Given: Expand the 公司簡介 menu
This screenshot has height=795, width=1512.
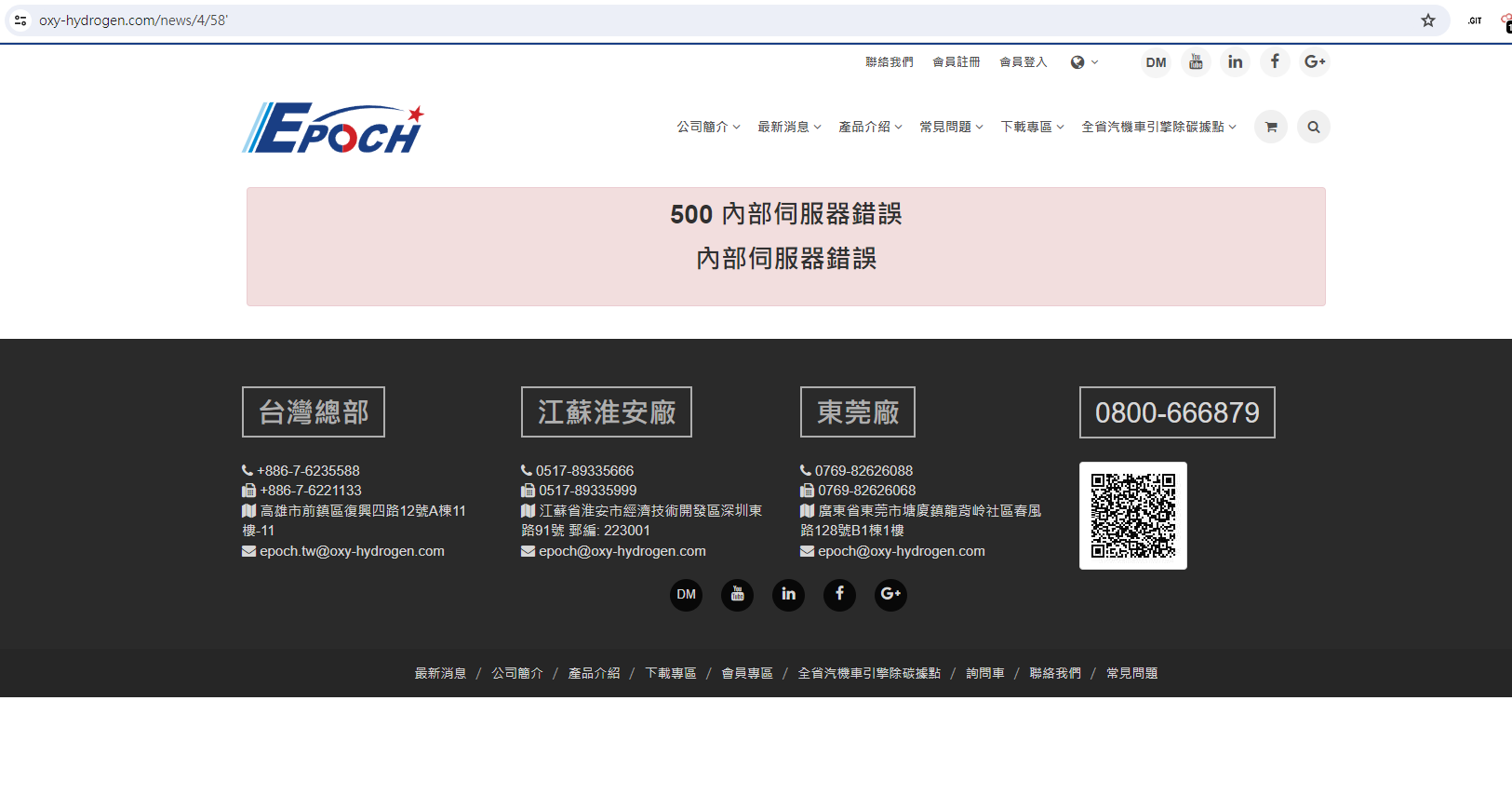Looking at the screenshot, I should click(x=708, y=127).
